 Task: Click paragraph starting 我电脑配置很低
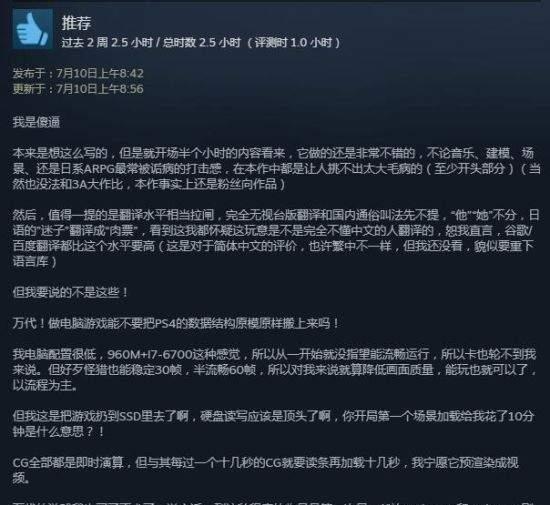275,370
